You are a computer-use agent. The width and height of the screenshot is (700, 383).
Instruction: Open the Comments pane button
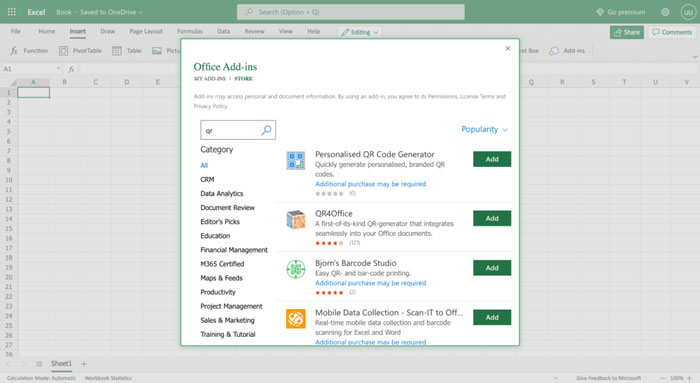(x=672, y=32)
